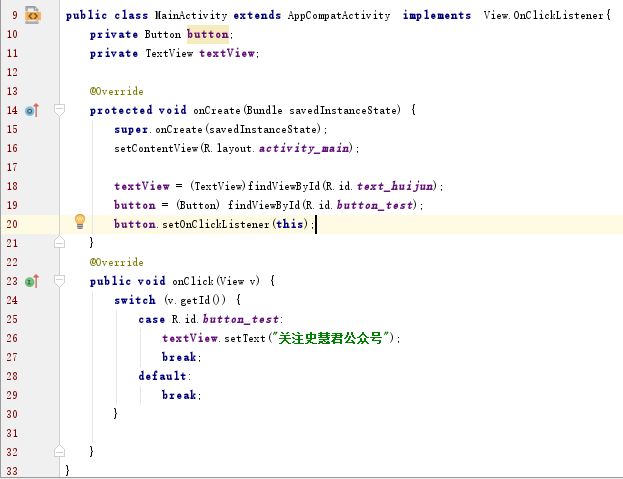Click the override gutter icon beside onCreate

(32, 110)
